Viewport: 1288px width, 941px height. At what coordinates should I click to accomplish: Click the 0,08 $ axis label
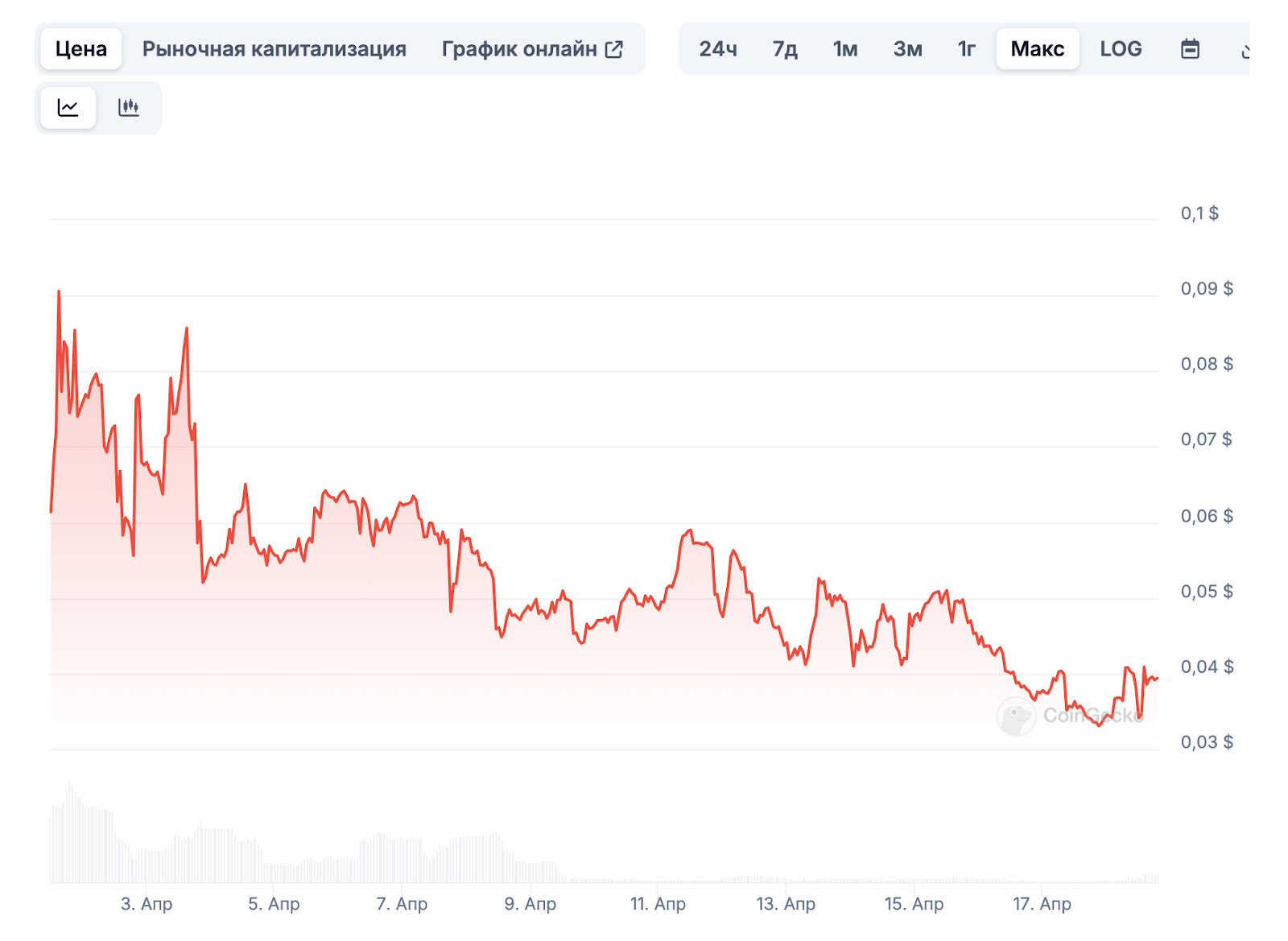coord(1207,364)
